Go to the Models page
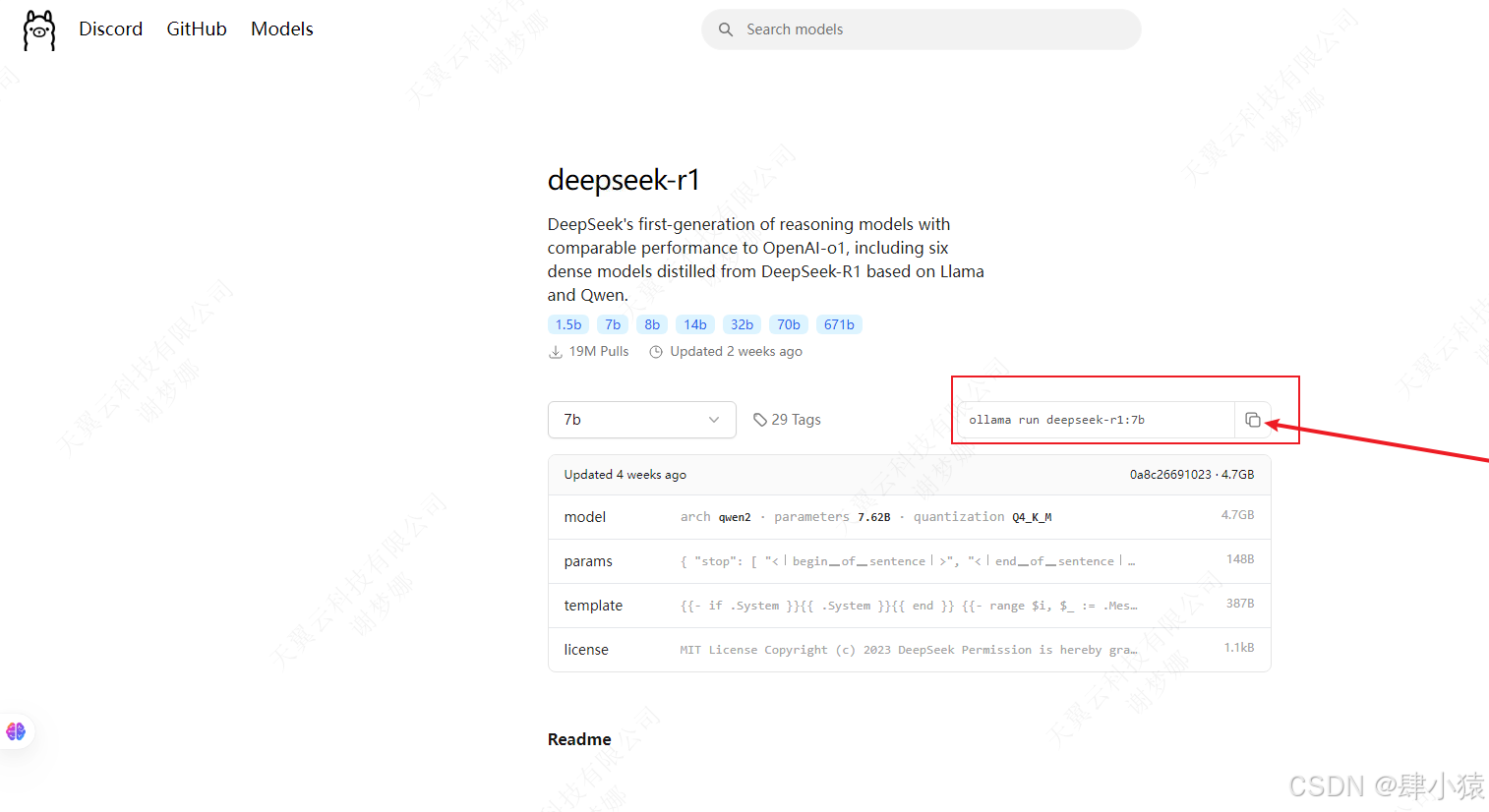This screenshot has width=1489, height=812. point(282,29)
